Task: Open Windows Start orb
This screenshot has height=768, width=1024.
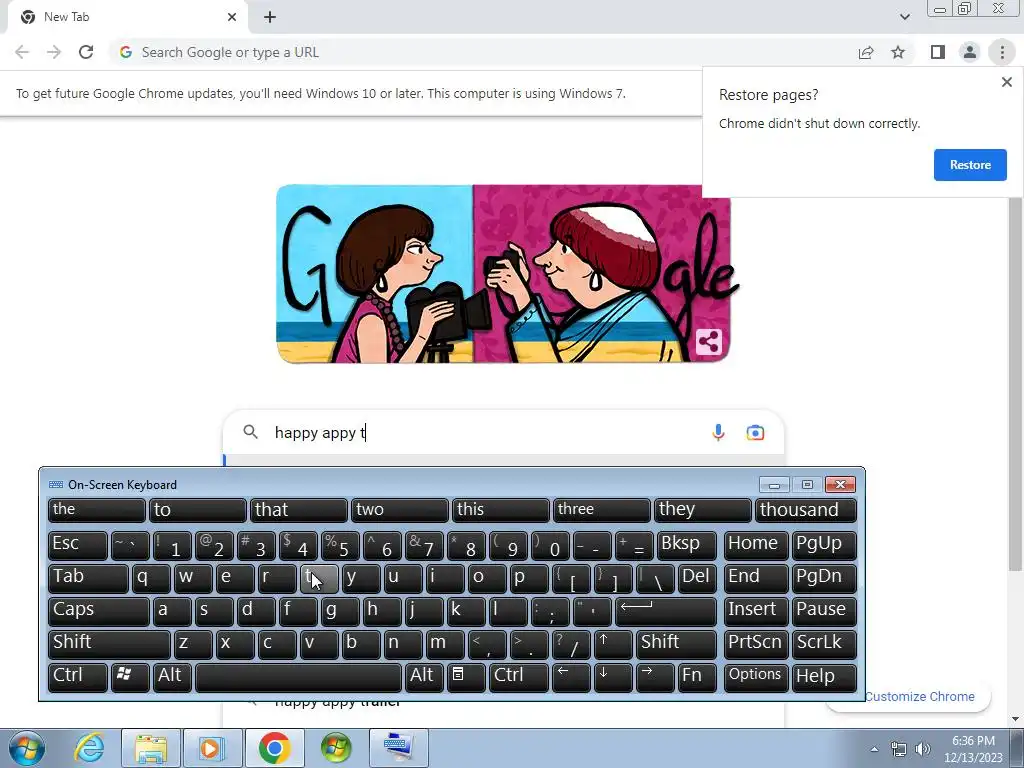Action: [x=26, y=748]
